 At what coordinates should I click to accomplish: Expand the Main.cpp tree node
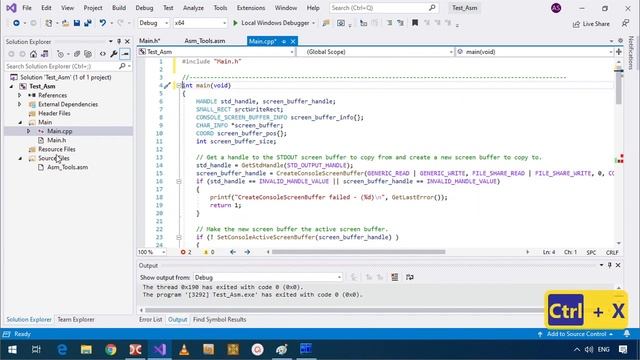coord(28,131)
